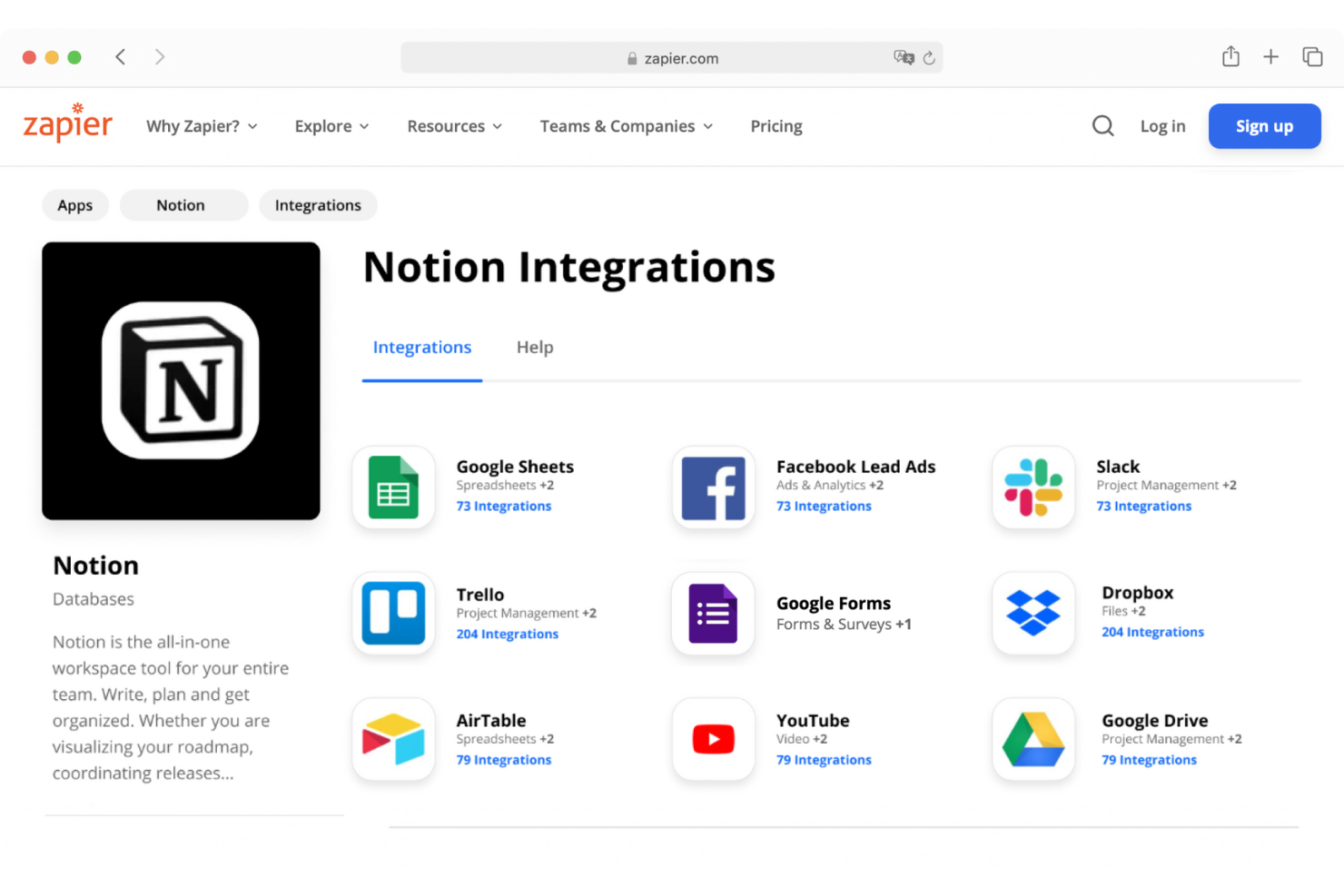Open the search icon in the navbar

(1102, 126)
